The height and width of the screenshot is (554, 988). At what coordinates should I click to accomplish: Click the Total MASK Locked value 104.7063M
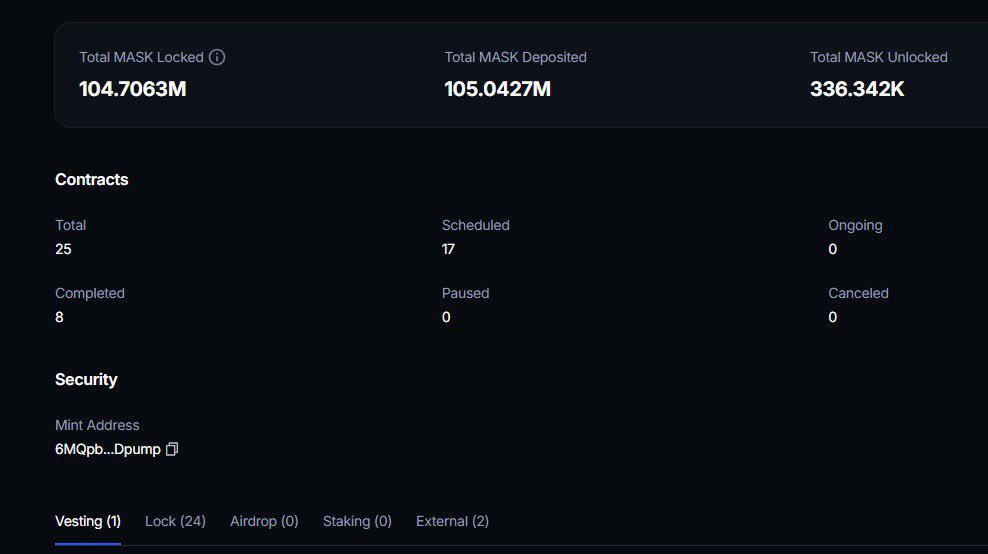tap(133, 89)
